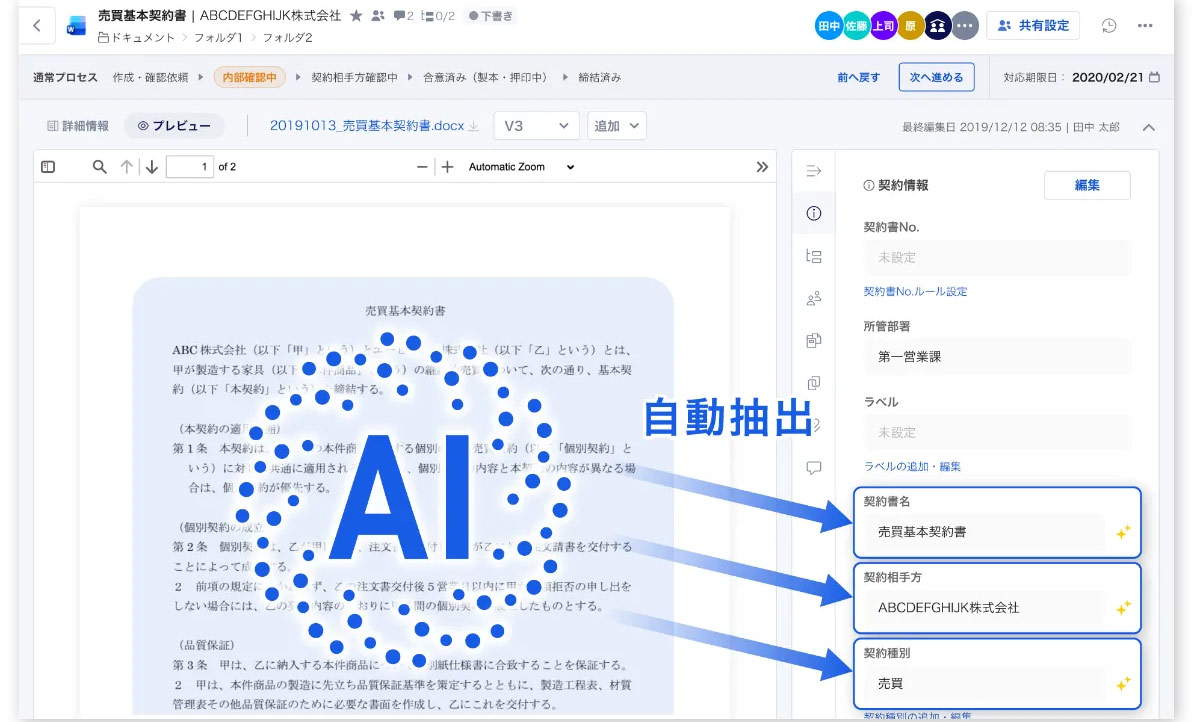Screen dimensions: 1200x722
Task: Open the ドキュメント breadcrumb folder
Action: pos(136,37)
